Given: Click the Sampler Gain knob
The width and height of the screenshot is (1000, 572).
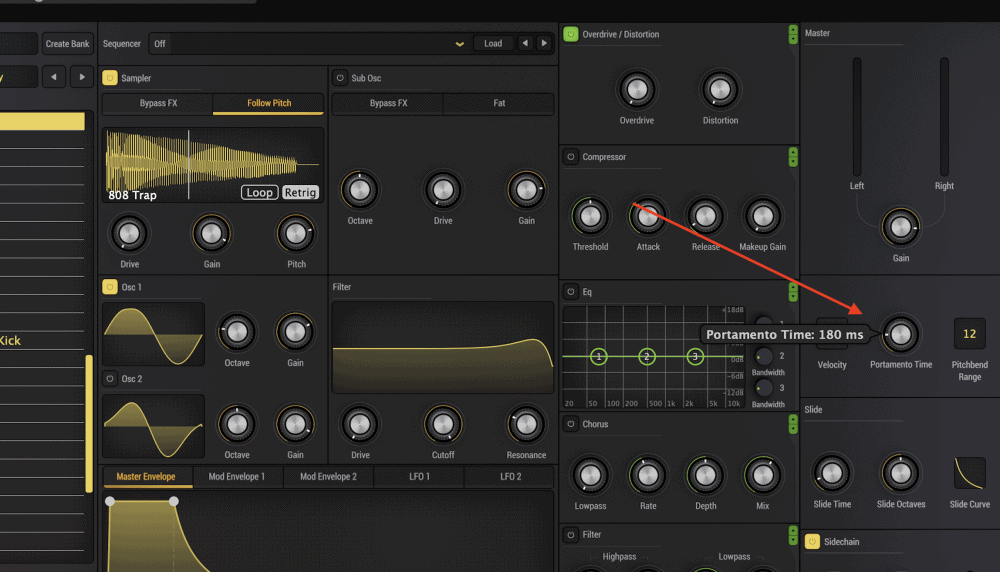Looking at the screenshot, I should (x=212, y=233).
